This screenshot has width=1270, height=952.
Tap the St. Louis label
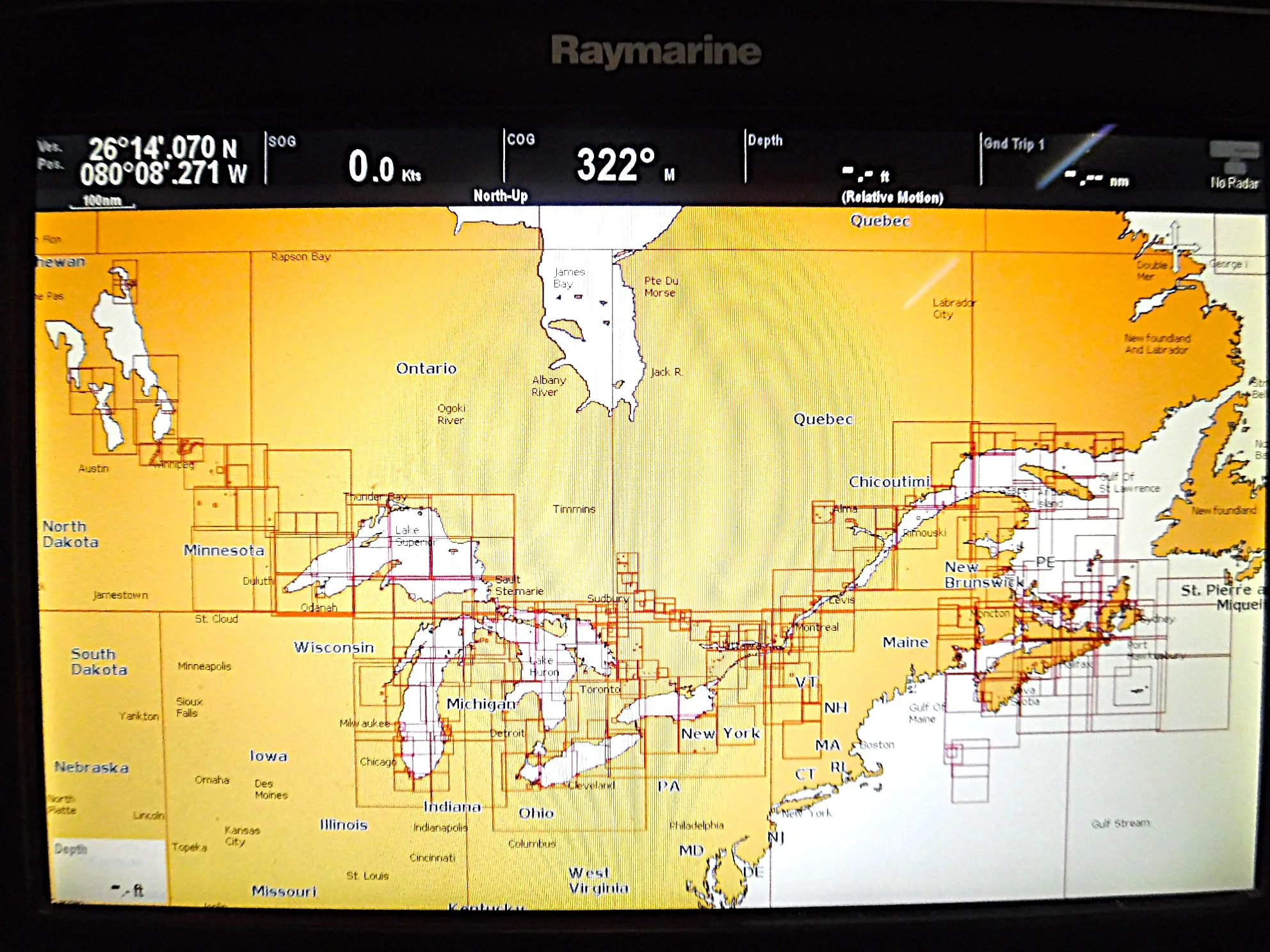click(367, 876)
